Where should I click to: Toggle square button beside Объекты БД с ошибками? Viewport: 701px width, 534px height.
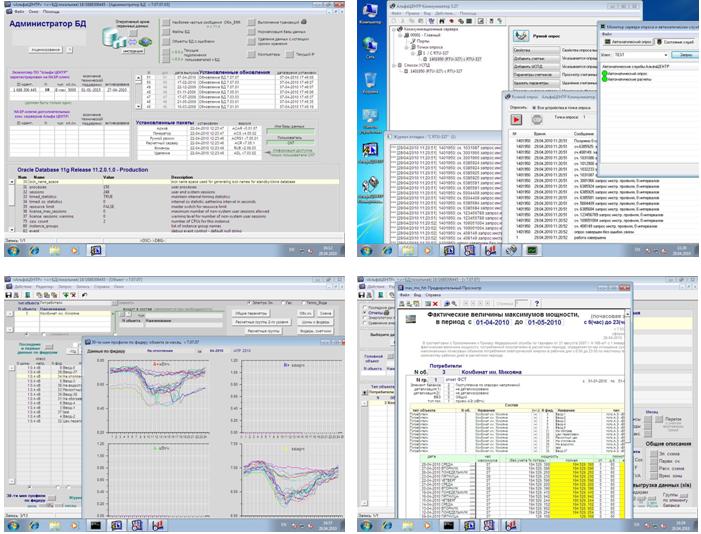click(x=166, y=42)
